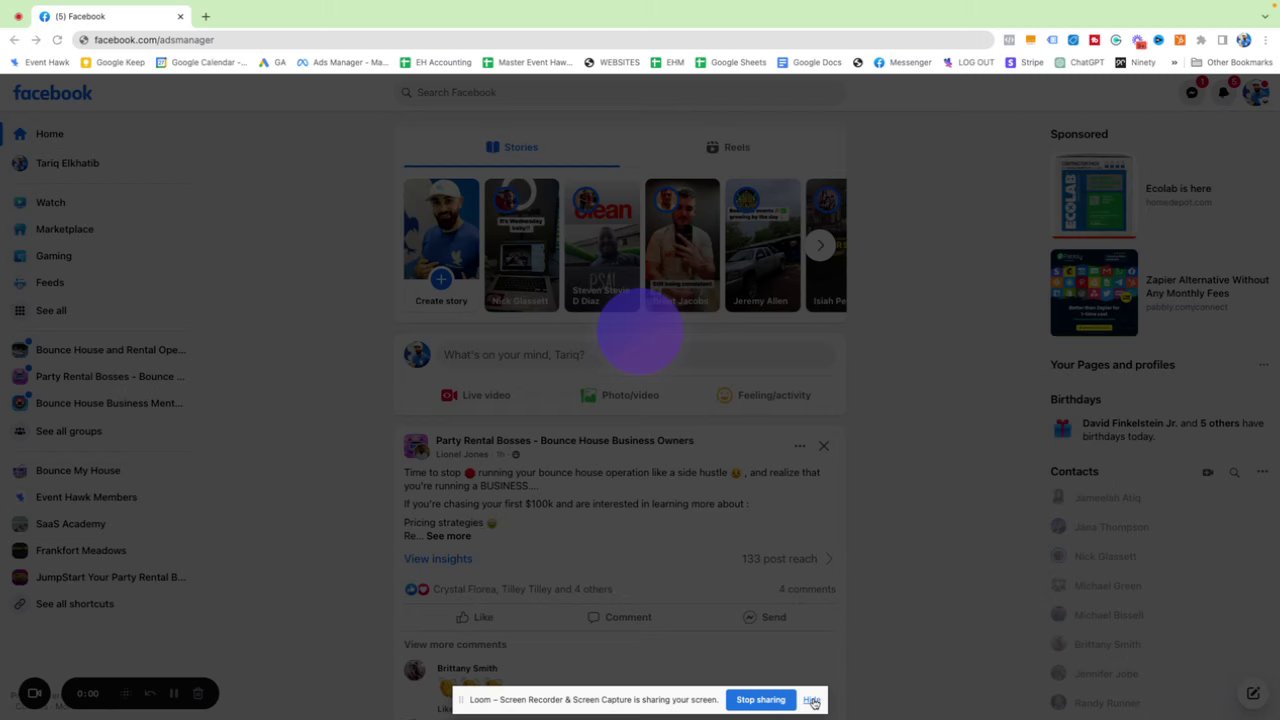This screenshot has height=720, width=1280.
Task: Switch to the Stories tab
Action: click(512, 147)
